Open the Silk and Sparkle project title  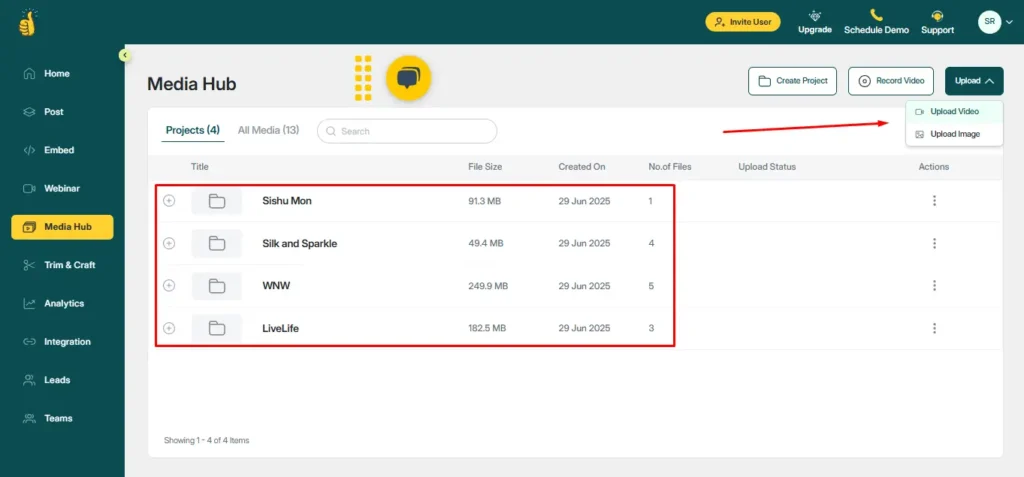coord(300,243)
